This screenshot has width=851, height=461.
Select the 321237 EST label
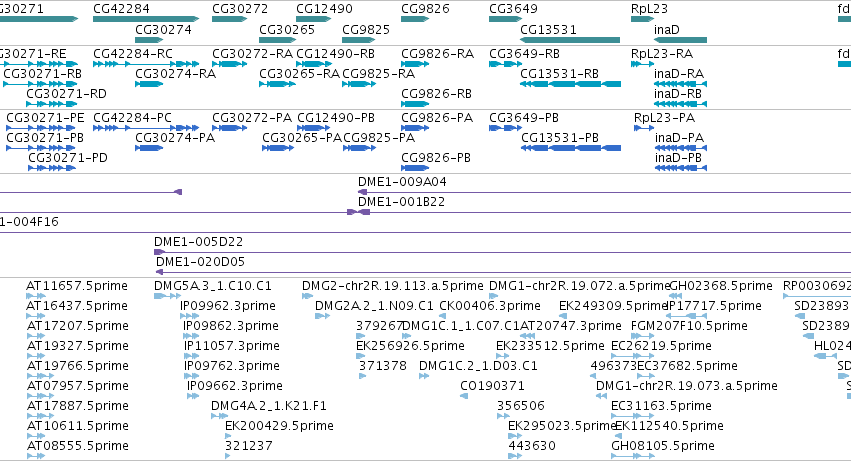click(x=249, y=446)
